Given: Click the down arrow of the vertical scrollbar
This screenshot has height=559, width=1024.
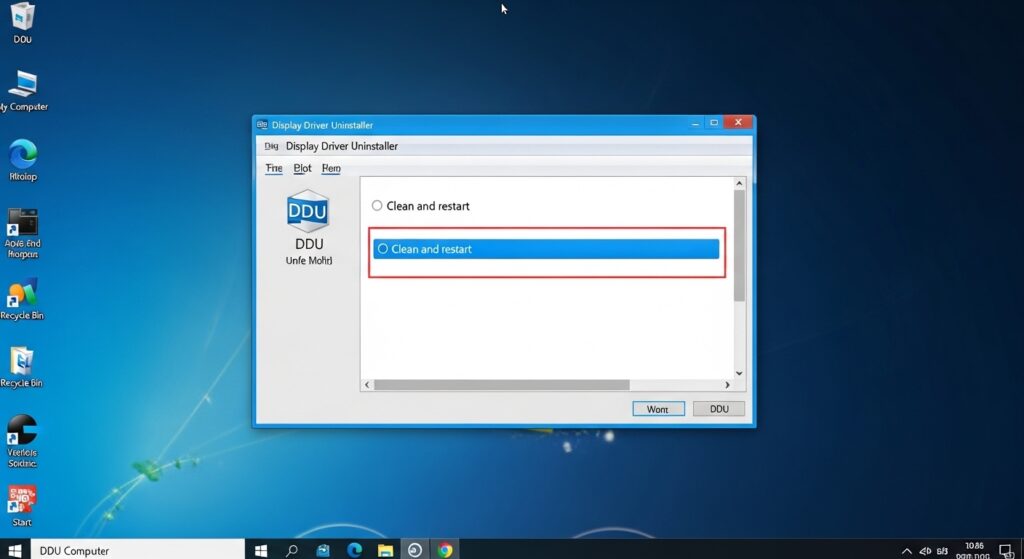Looking at the screenshot, I should tap(739, 374).
